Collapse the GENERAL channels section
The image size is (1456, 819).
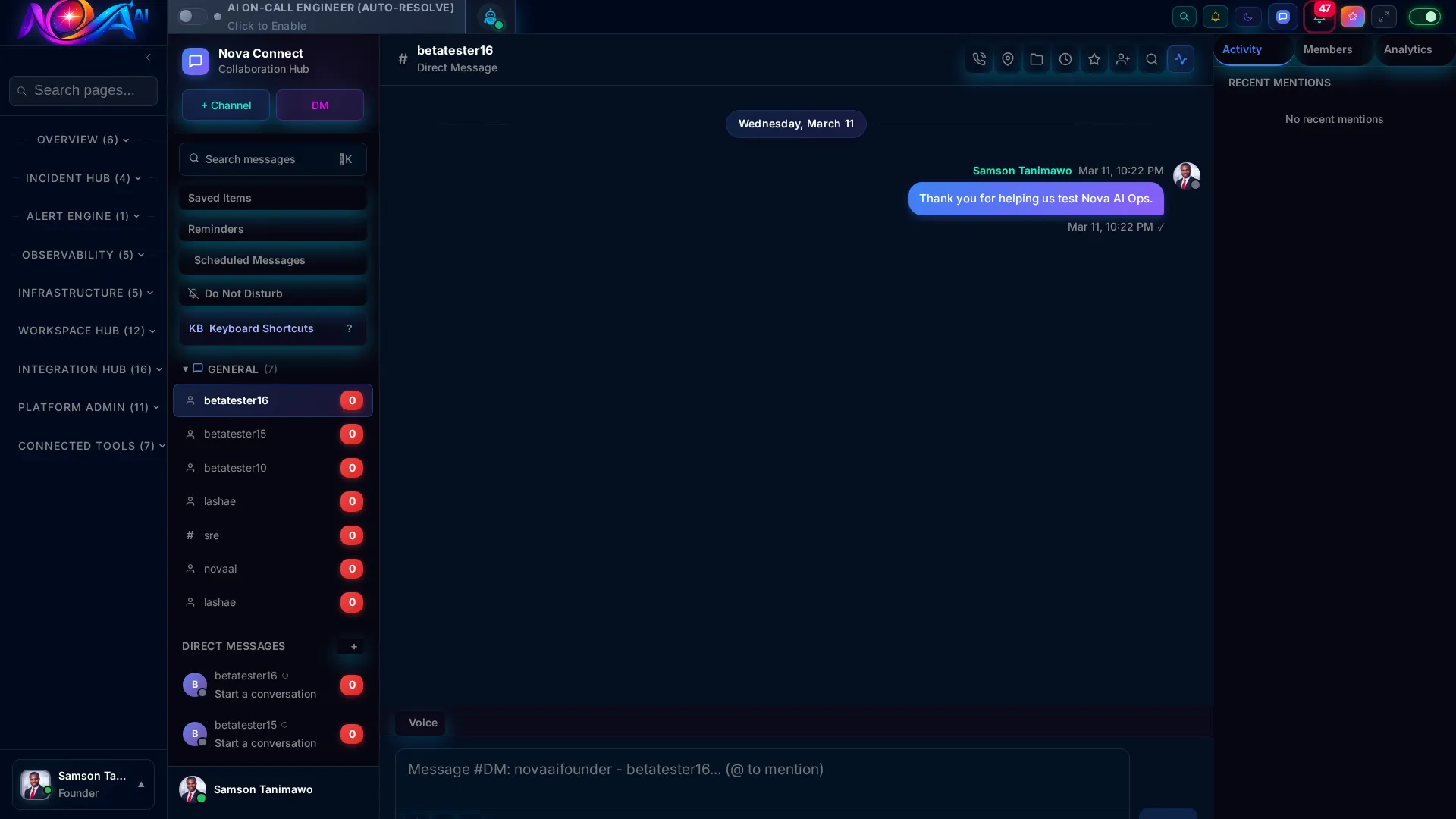(x=185, y=369)
